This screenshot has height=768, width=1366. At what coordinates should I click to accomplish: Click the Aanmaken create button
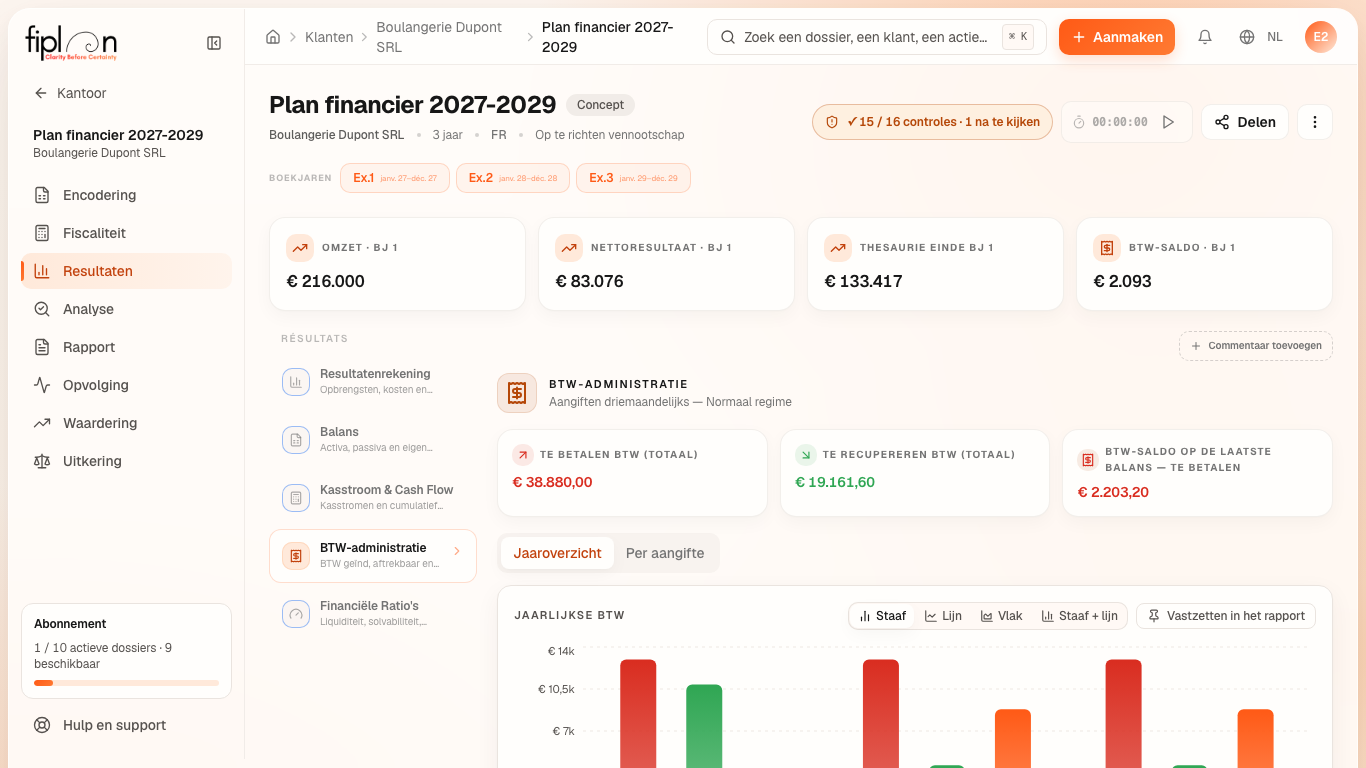pos(1117,37)
